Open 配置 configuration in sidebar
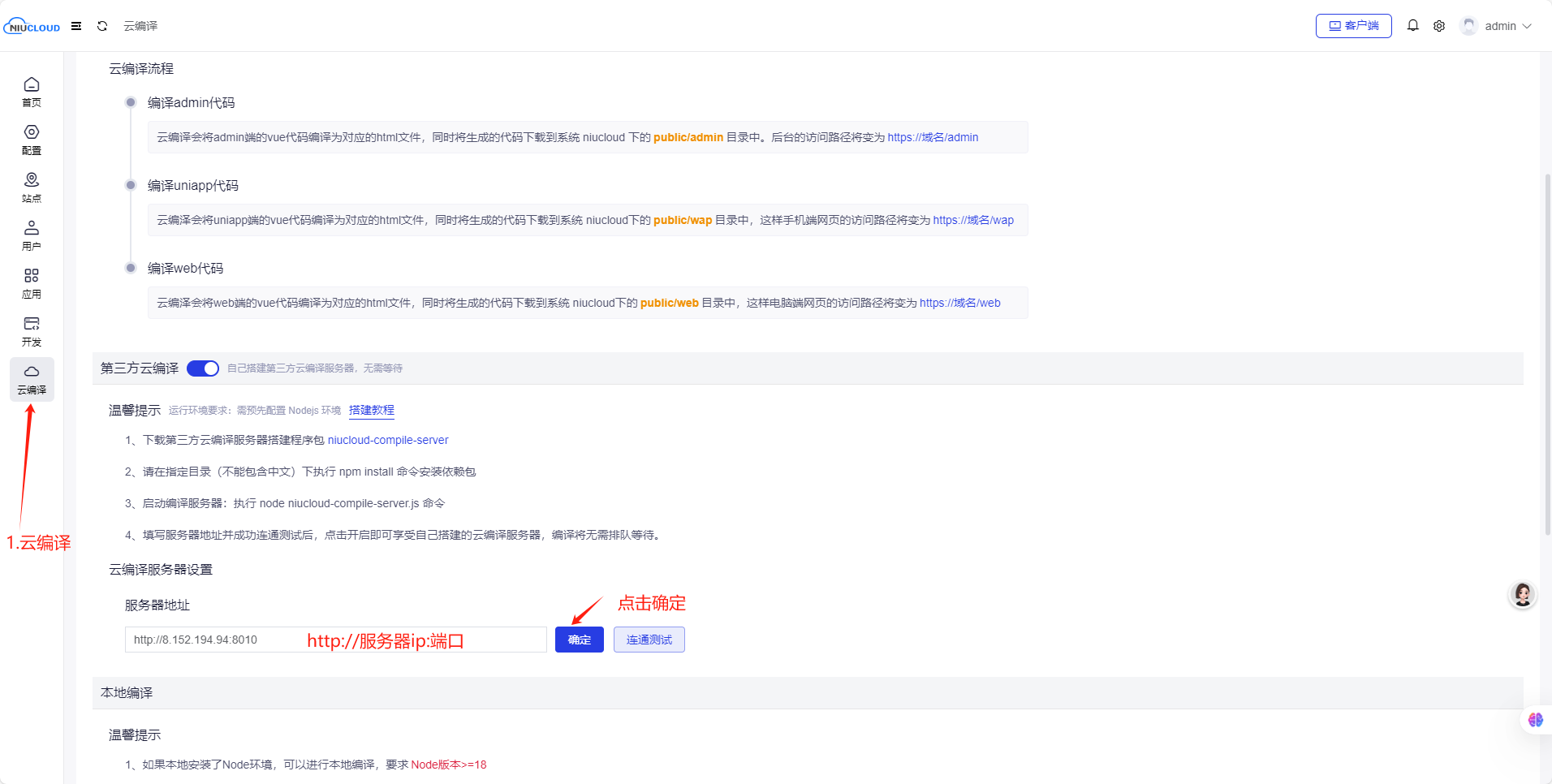 point(32,140)
